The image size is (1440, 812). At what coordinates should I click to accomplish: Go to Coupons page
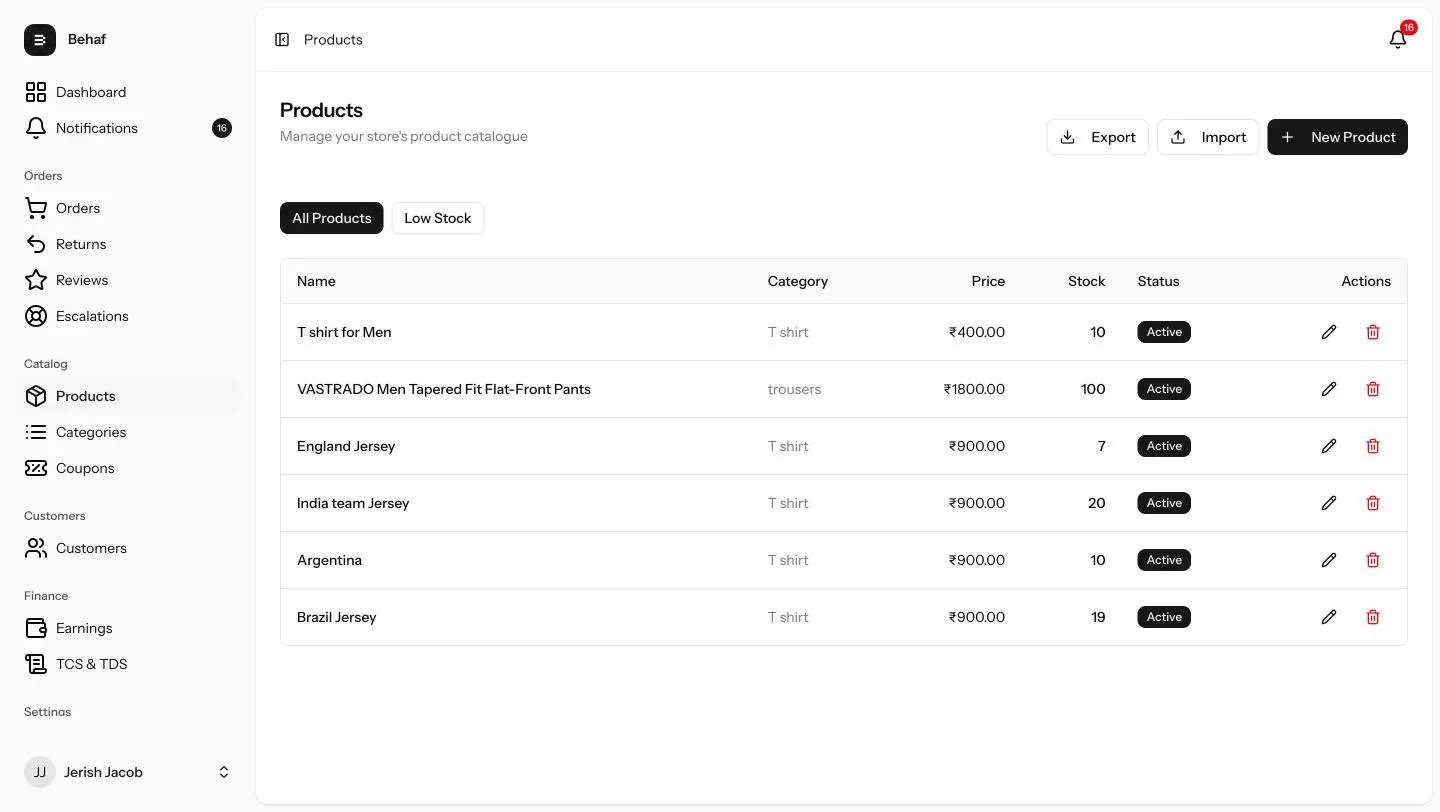coord(128,468)
